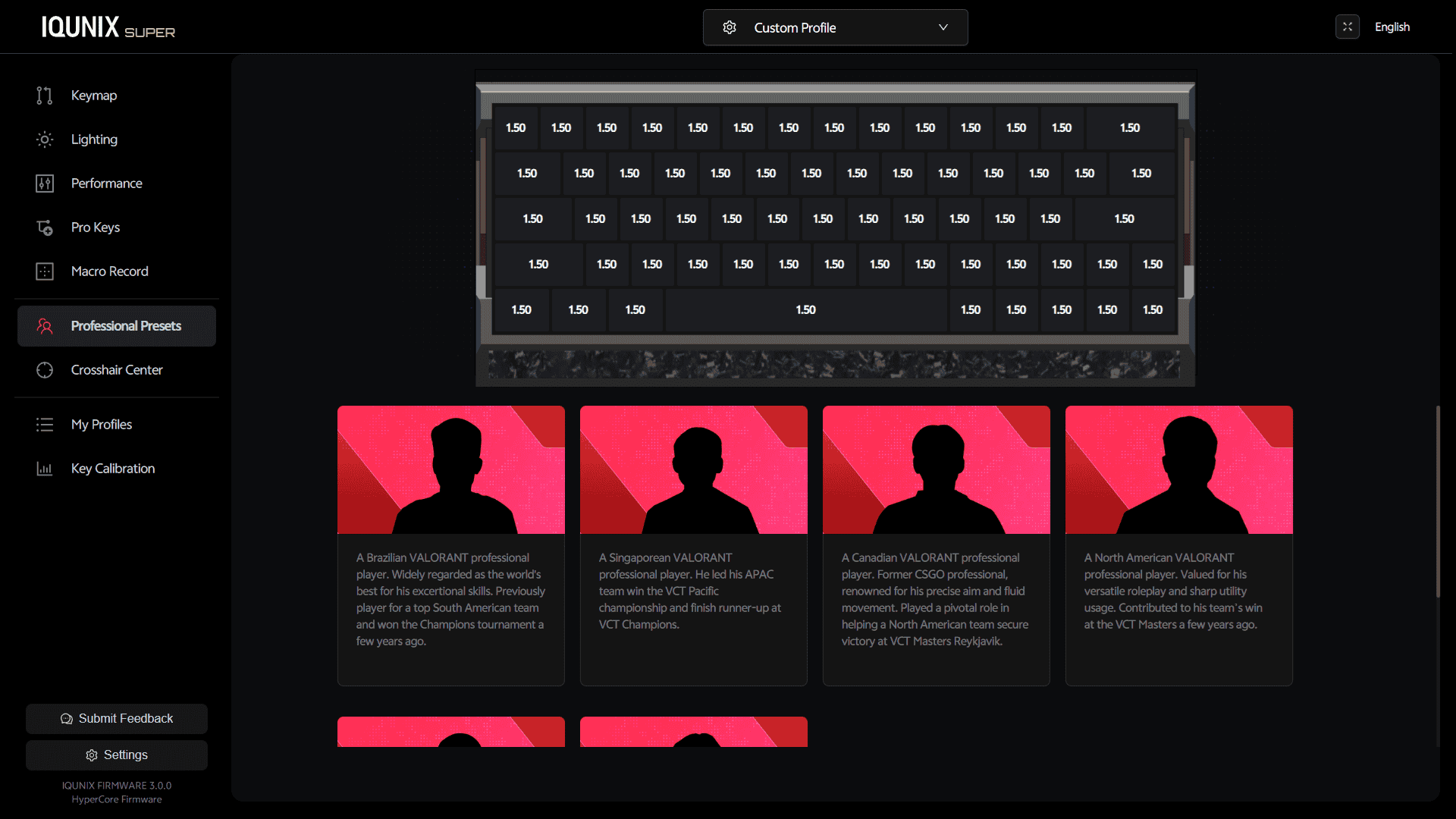
Task: Click the Key Calibration chart icon
Action: pos(45,469)
